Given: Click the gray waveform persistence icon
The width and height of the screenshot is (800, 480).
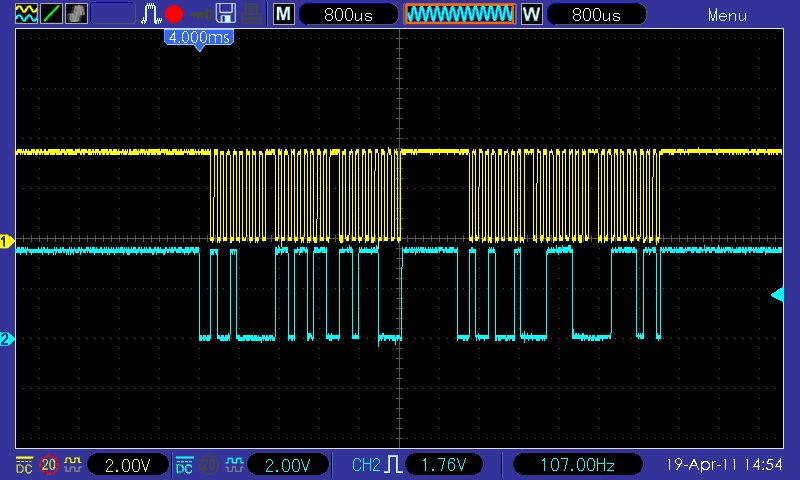Looking at the screenshot, I should (x=76, y=14).
